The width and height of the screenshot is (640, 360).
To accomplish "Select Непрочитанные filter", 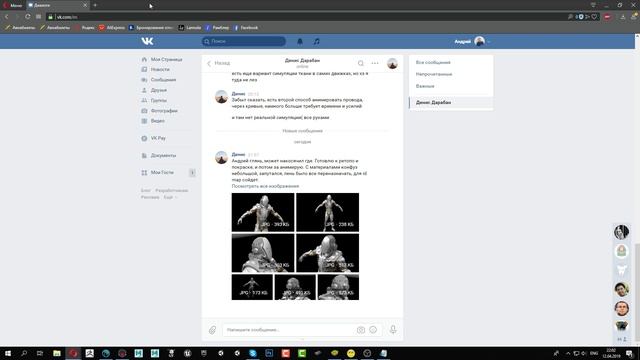I will pyautogui.click(x=434, y=74).
